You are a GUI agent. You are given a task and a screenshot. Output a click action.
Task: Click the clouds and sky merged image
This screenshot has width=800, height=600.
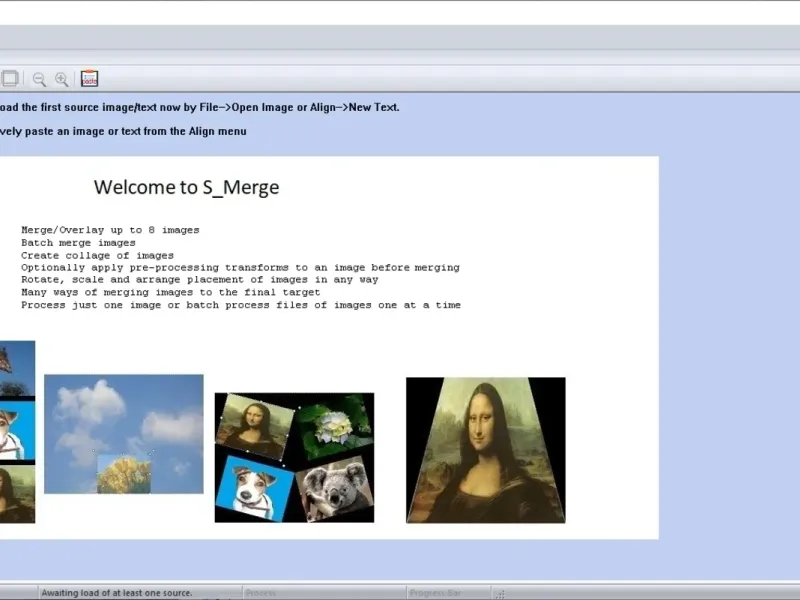123,434
